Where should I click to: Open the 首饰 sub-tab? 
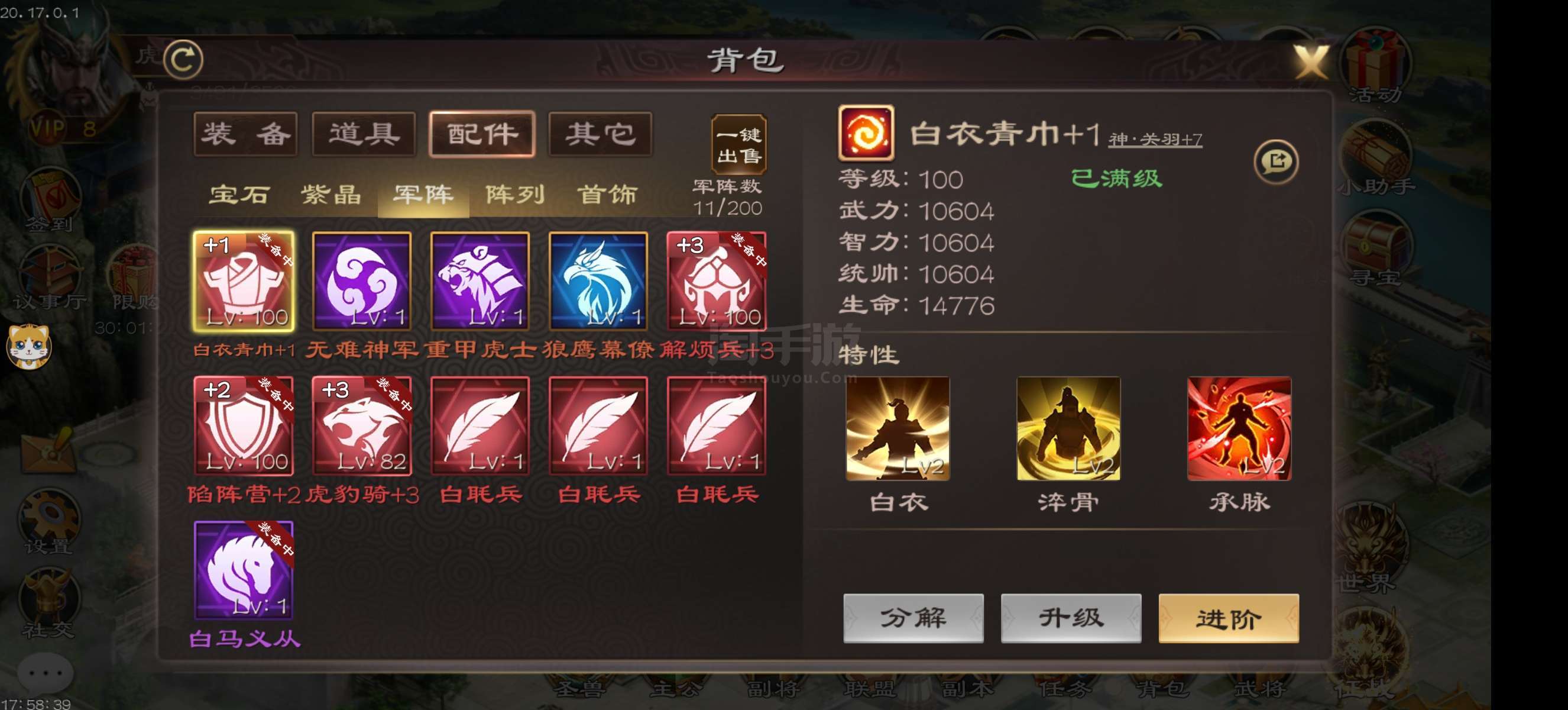coord(607,195)
